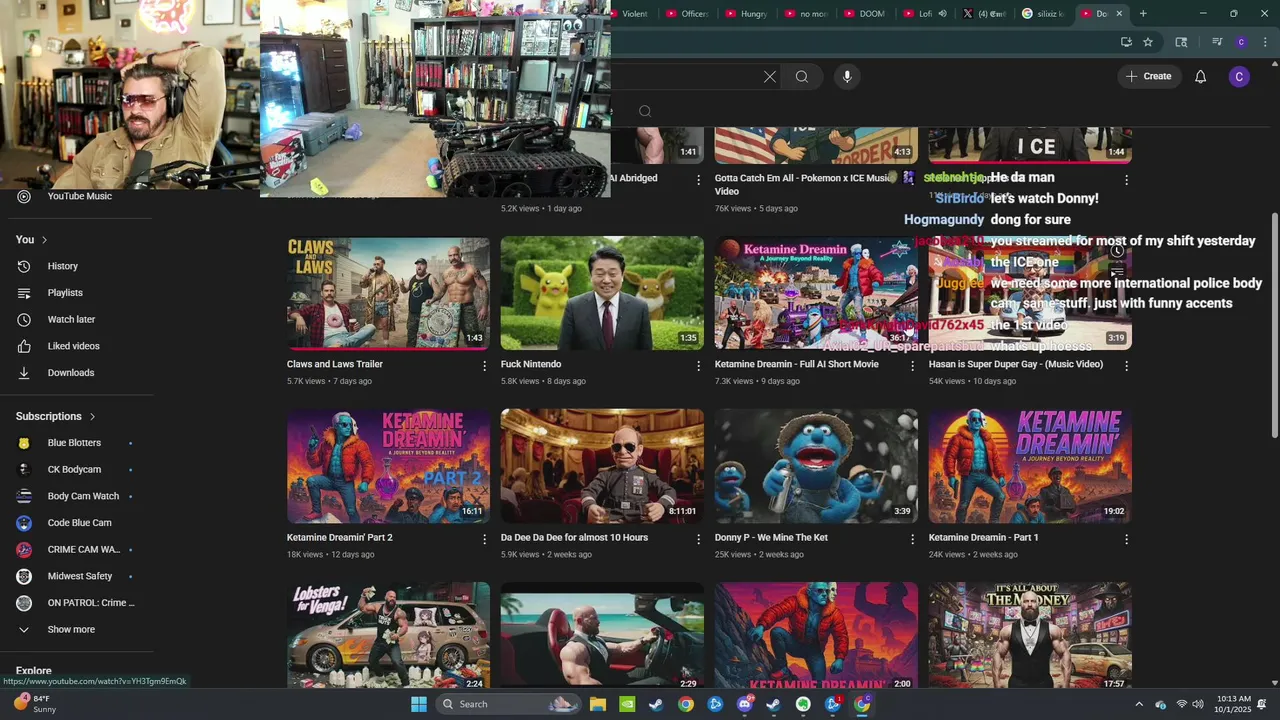Open Windows Start menu
The width and height of the screenshot is (1280, 720).
coord(419,704)
